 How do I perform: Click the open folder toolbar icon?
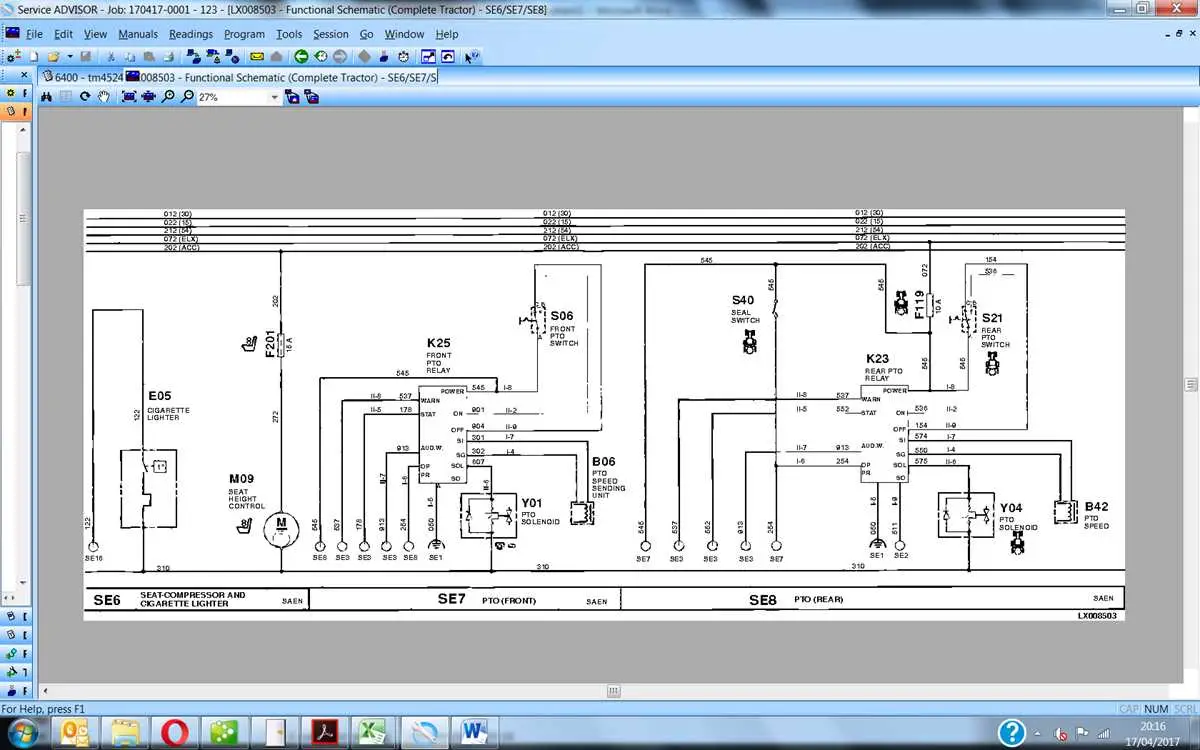pyautogui.click(x=53, y=56)
